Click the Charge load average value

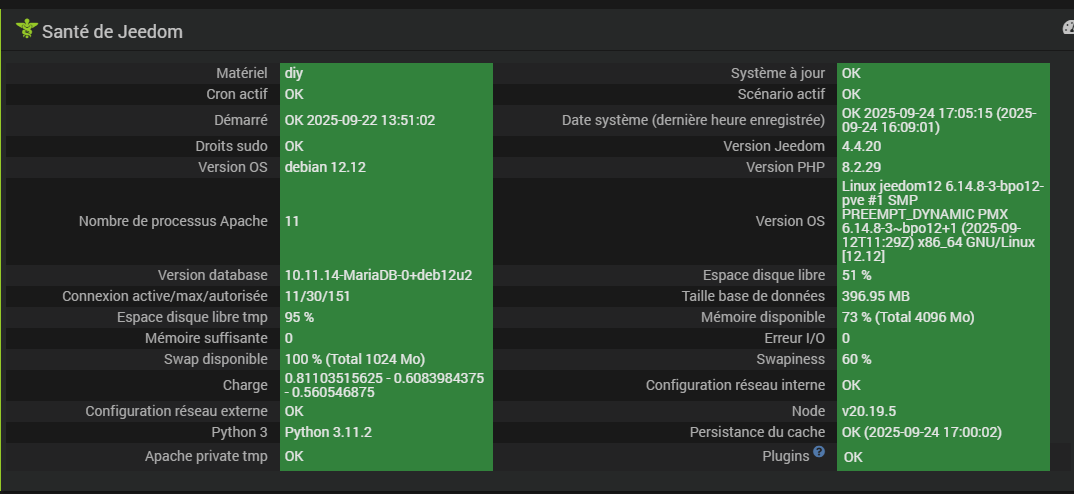(385, 385)
